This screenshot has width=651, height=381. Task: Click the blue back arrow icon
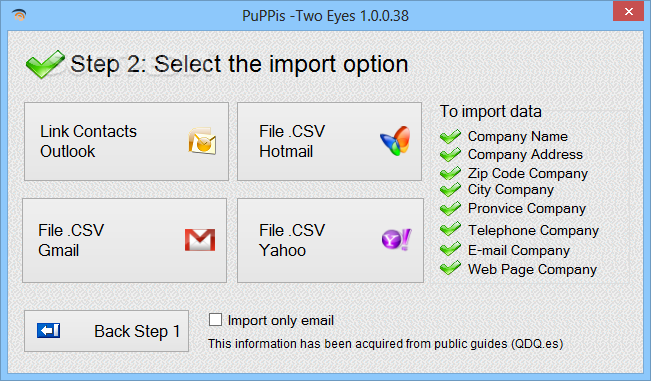(49, 331)
